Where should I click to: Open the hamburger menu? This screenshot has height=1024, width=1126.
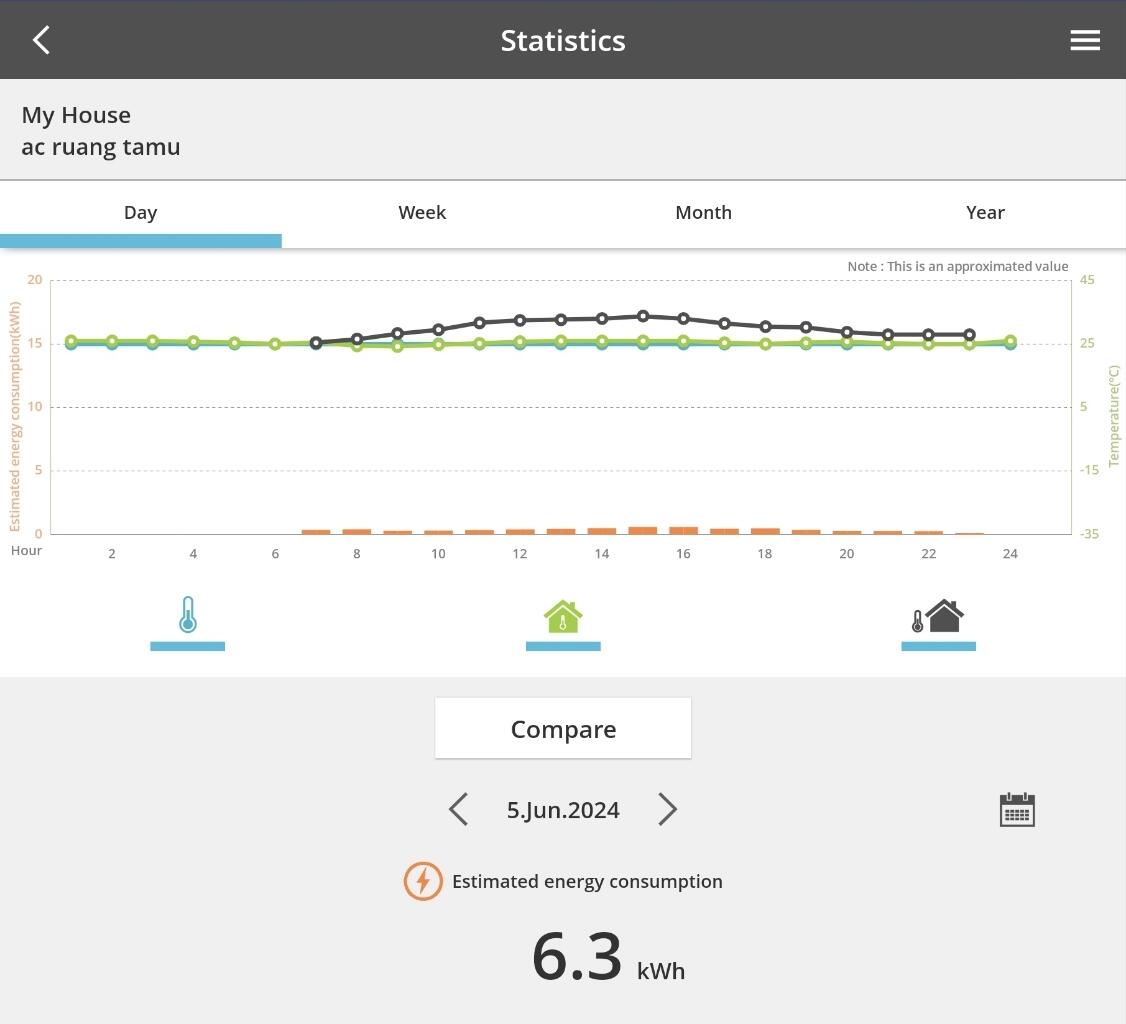[x=1084, y=40]
